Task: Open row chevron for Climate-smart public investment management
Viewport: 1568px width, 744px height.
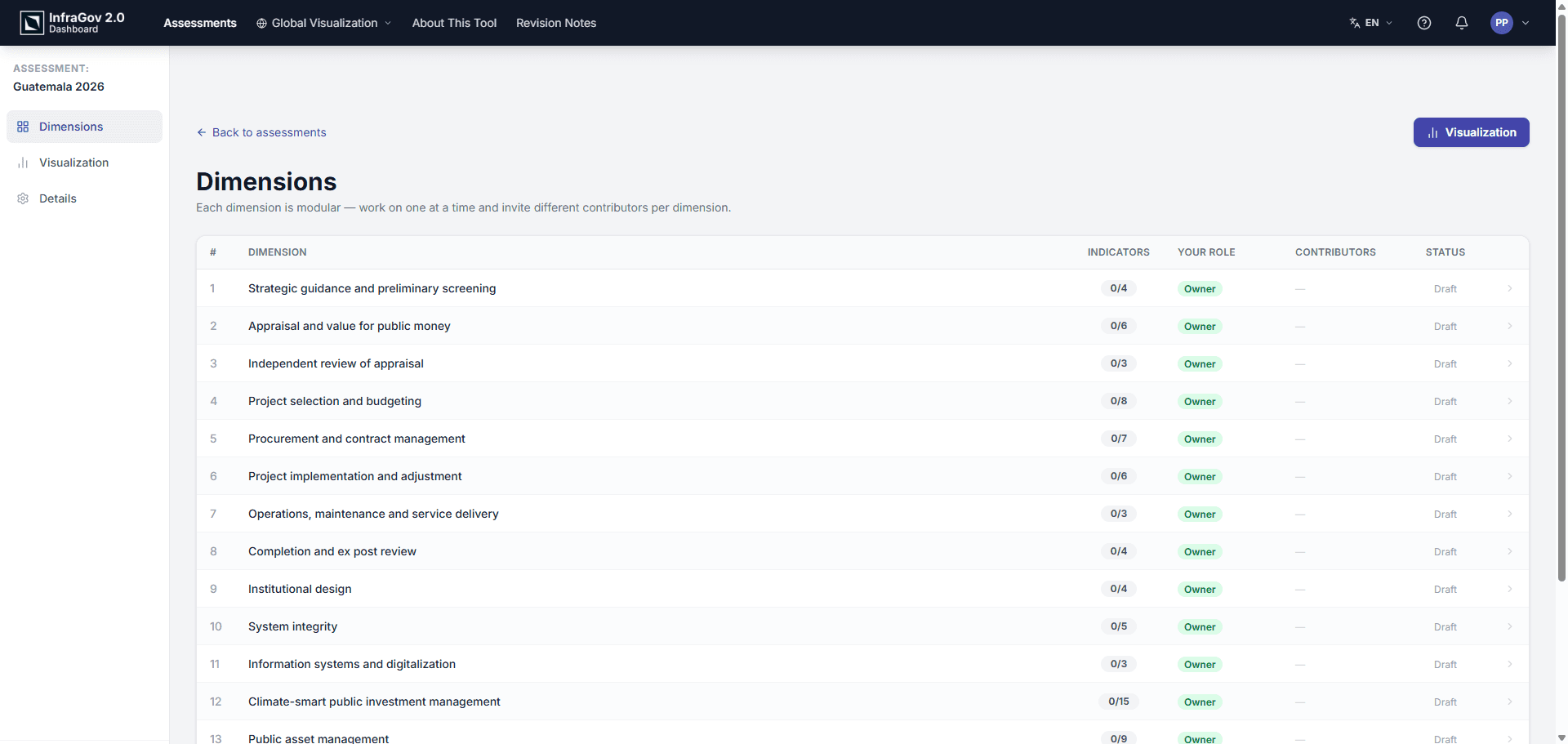Action: tap(1509, 702)
